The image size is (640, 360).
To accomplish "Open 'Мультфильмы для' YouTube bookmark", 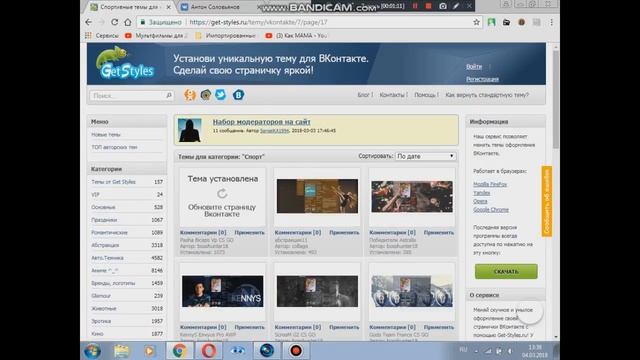I will coord(156,36).
